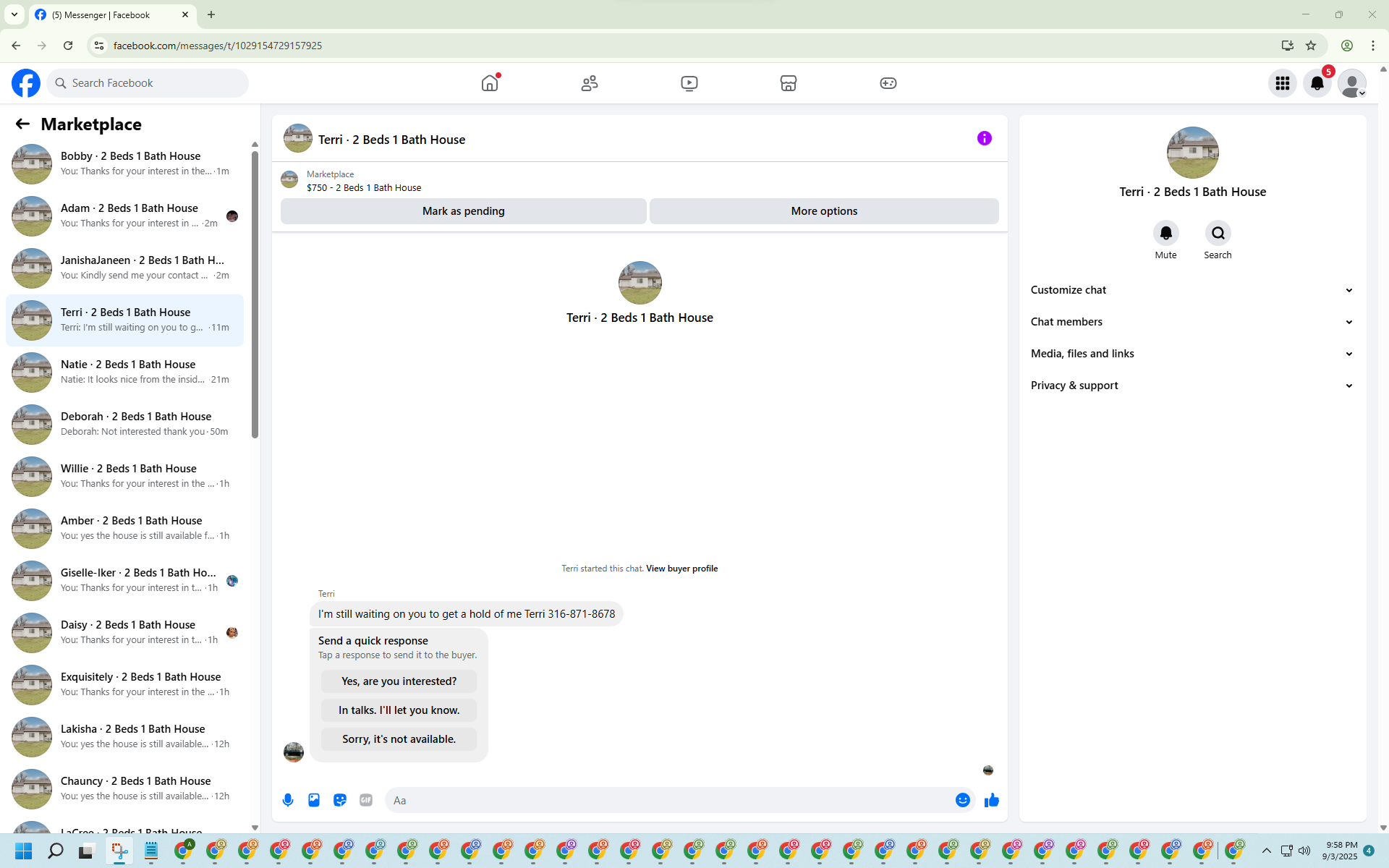
Task: Expand Chat members section
Action: [x=1192, y=322]
